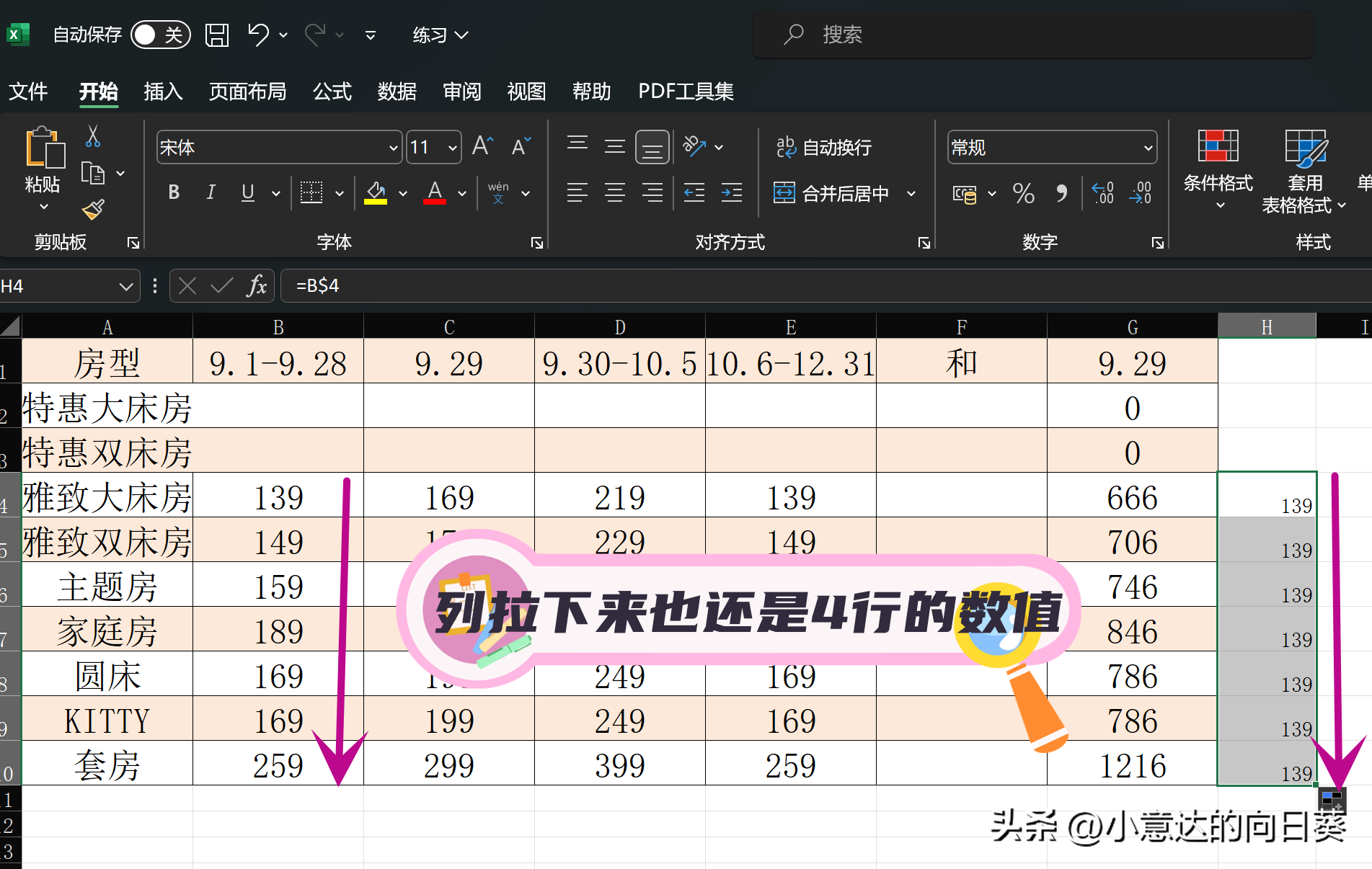The image size is (1372, 869).
Task: Open the font name 宋体 dropdown
Action: pyautogui.click(x=393, y=148)
